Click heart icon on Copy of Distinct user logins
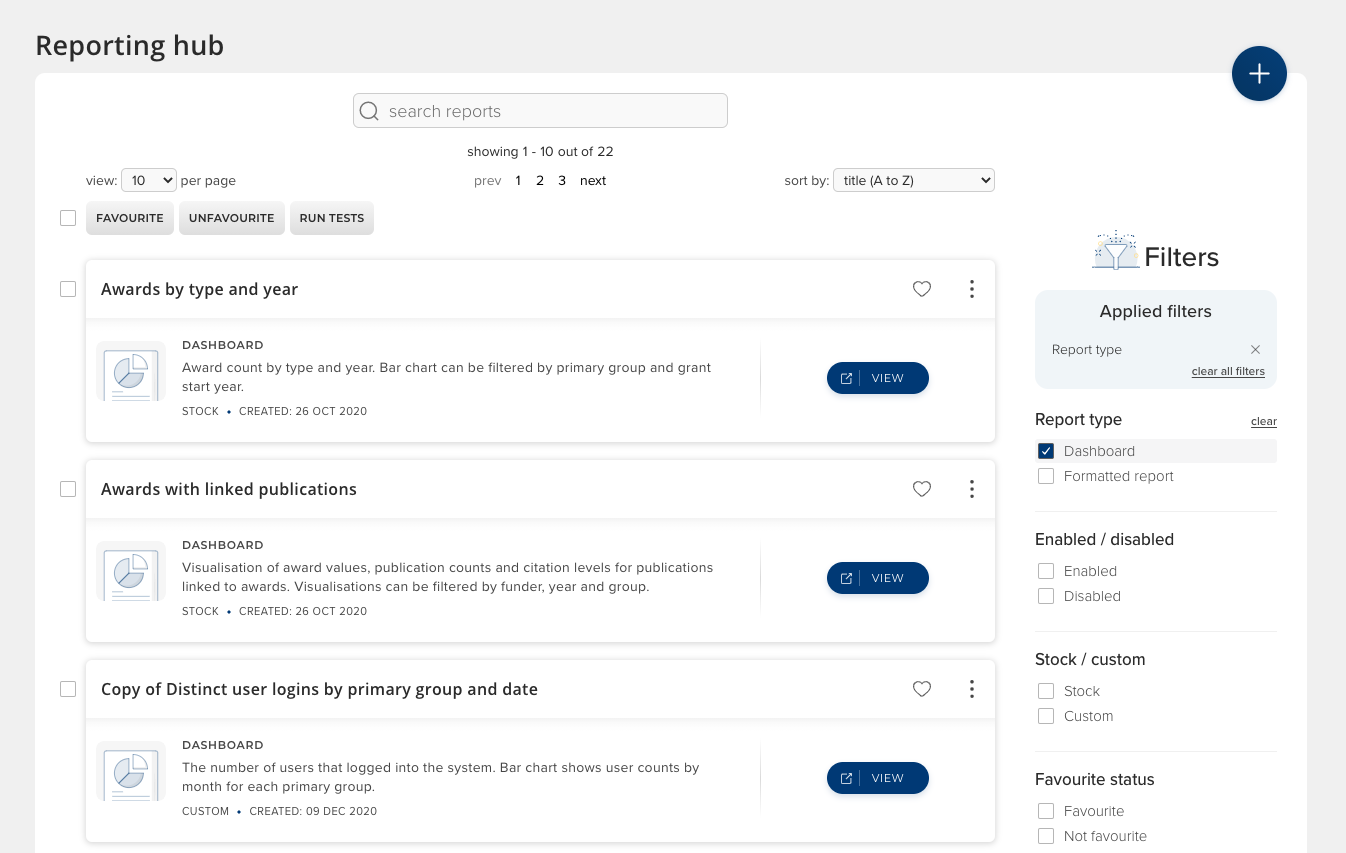Image resolution: width=1346 pixels, height=853 pixels. pyautogui.click(x=922, y=689)
